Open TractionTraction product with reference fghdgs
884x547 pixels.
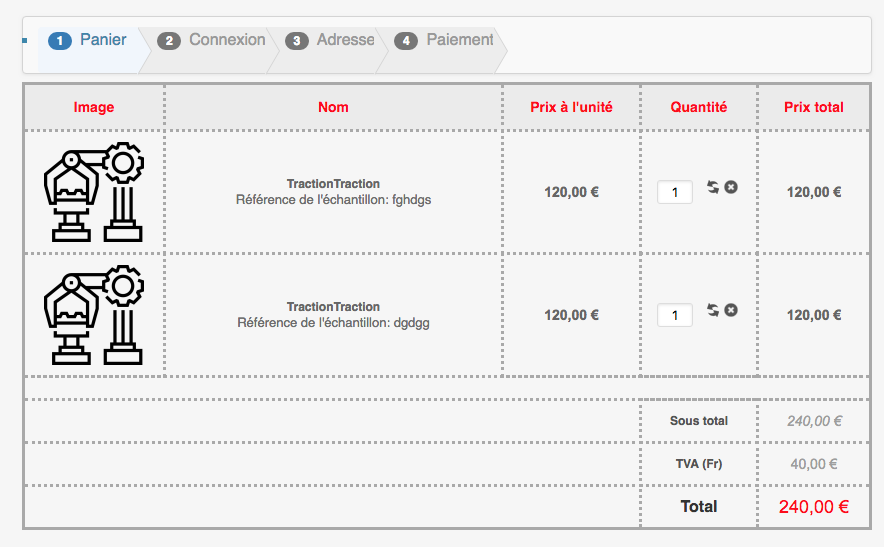coord(333,184)
